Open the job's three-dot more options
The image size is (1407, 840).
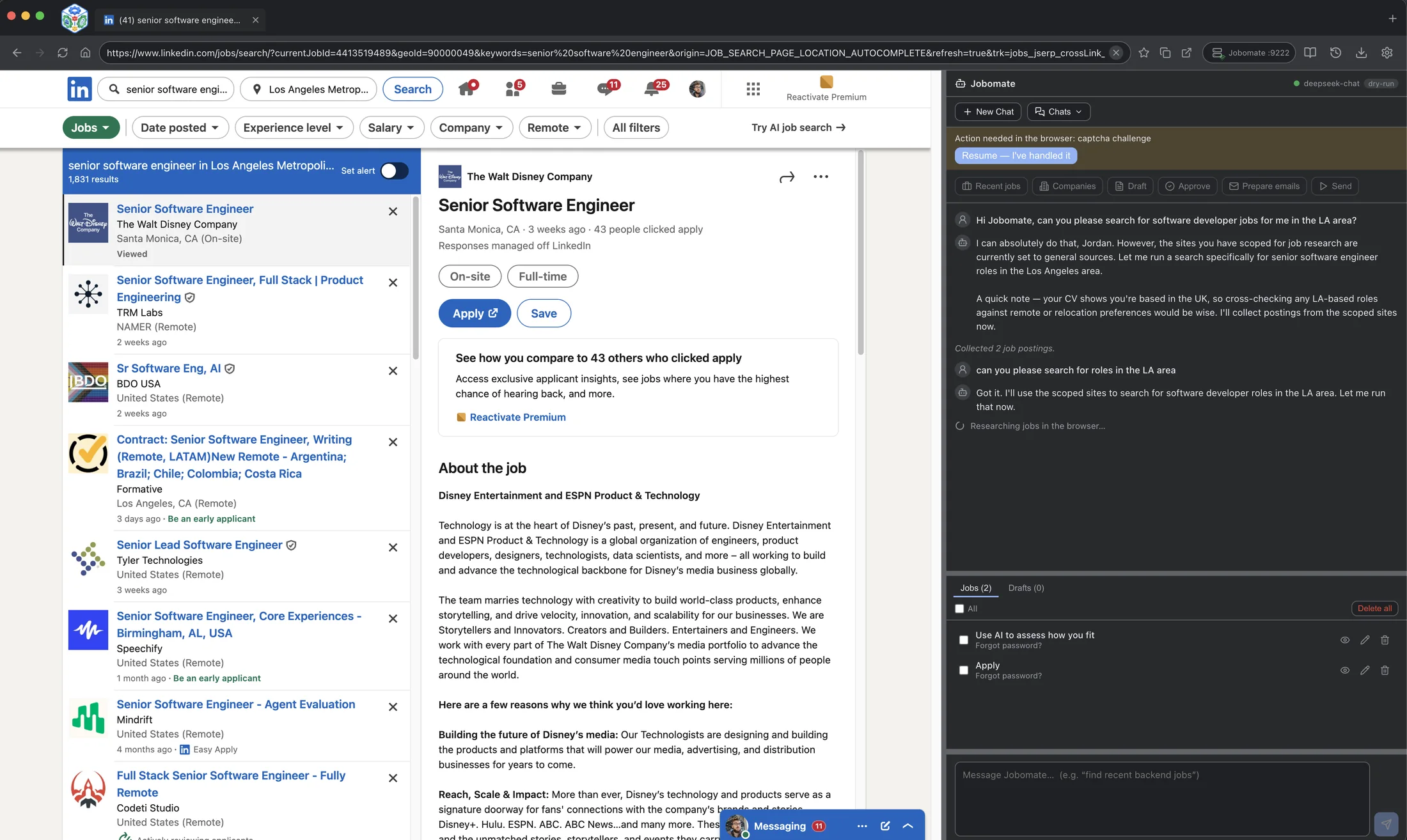[821, 176]
